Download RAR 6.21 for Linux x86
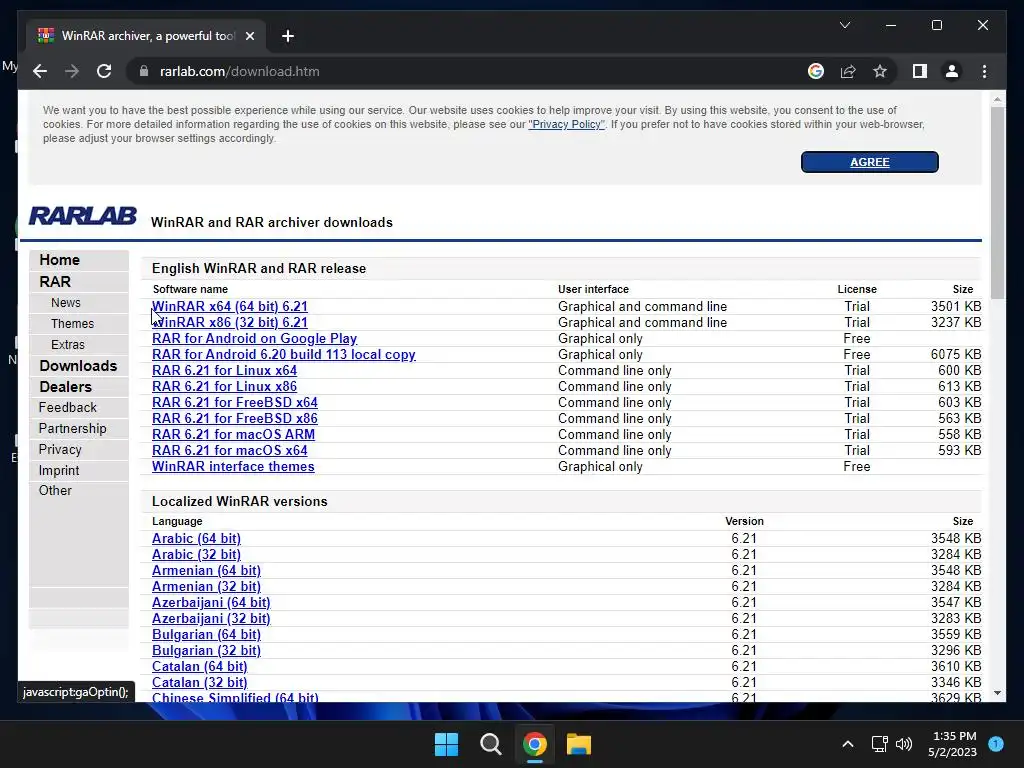The height and width of the screenshot is (768, 1024). 225,387
